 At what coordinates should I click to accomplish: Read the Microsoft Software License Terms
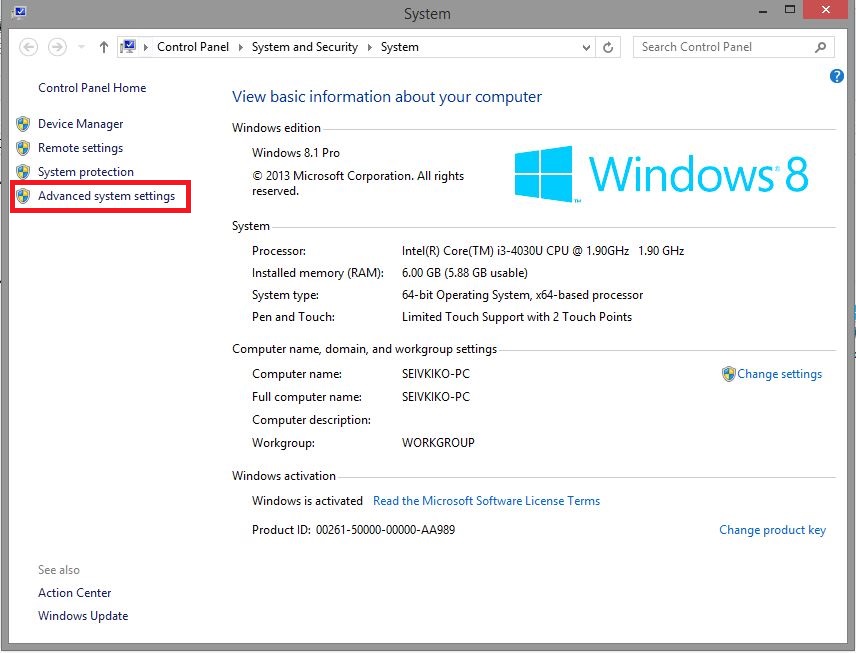(486, 500)
